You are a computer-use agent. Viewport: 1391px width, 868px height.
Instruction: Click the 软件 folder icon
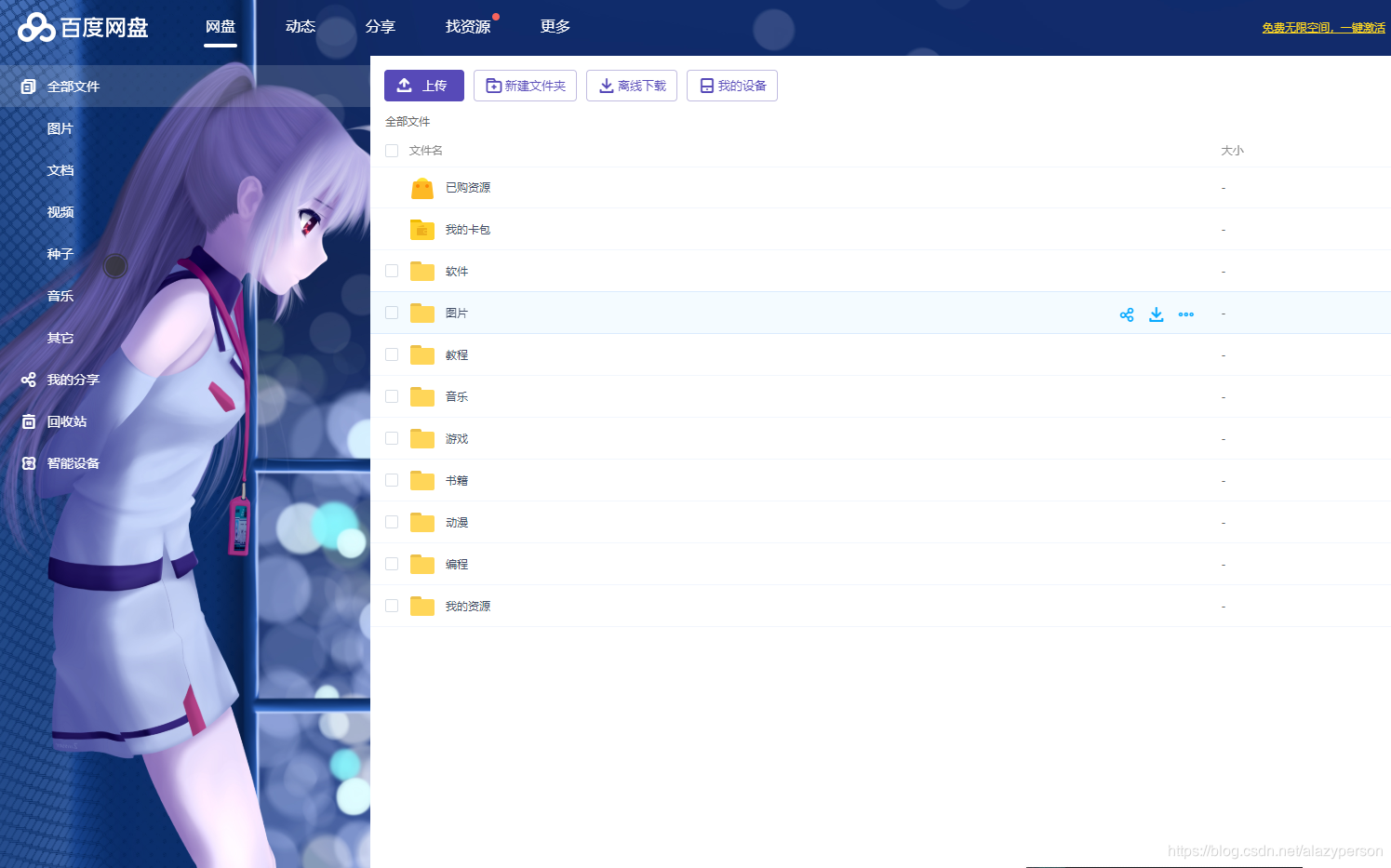(x=422, y=272)
